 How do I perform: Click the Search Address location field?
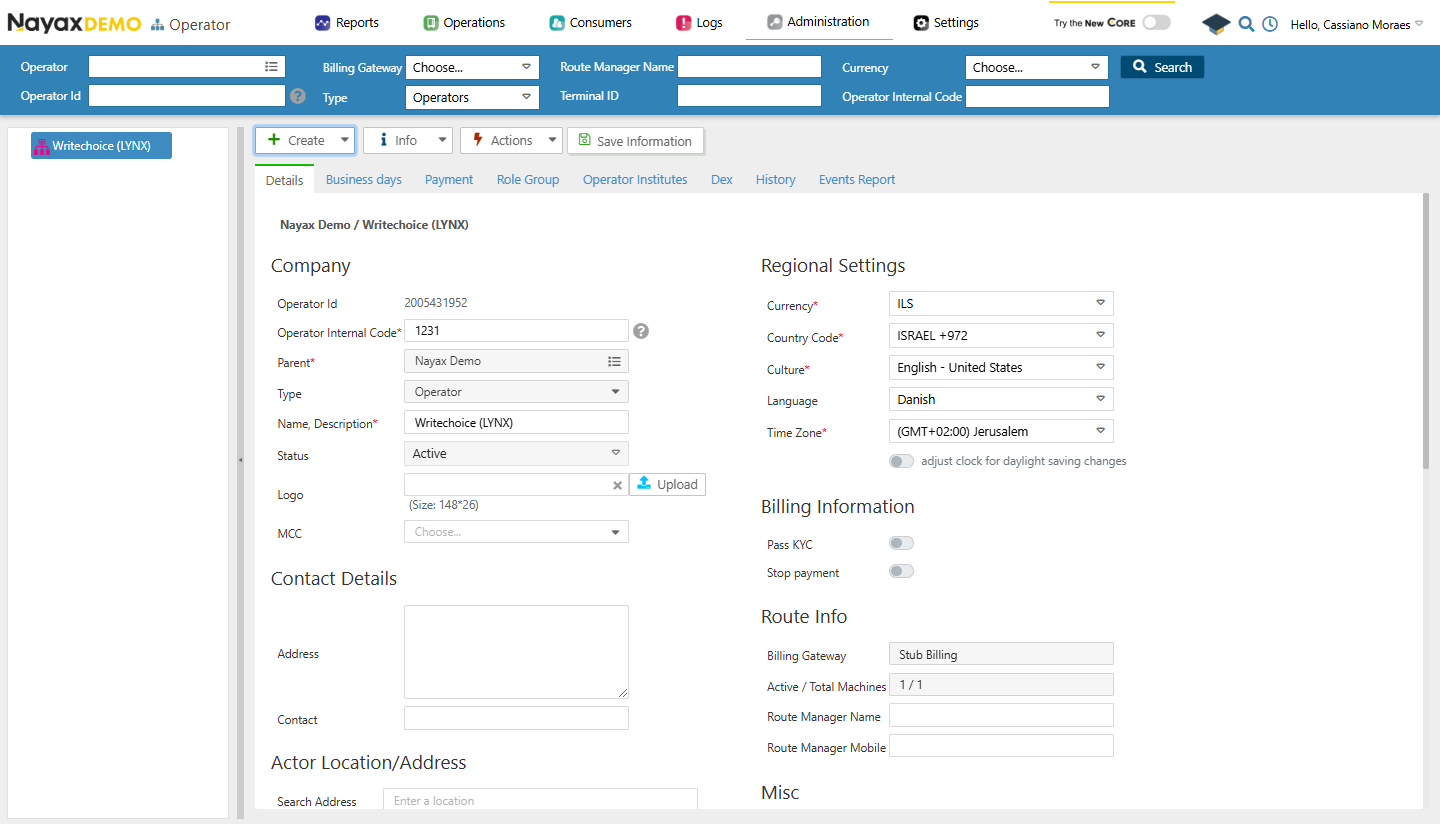(540, 800)
